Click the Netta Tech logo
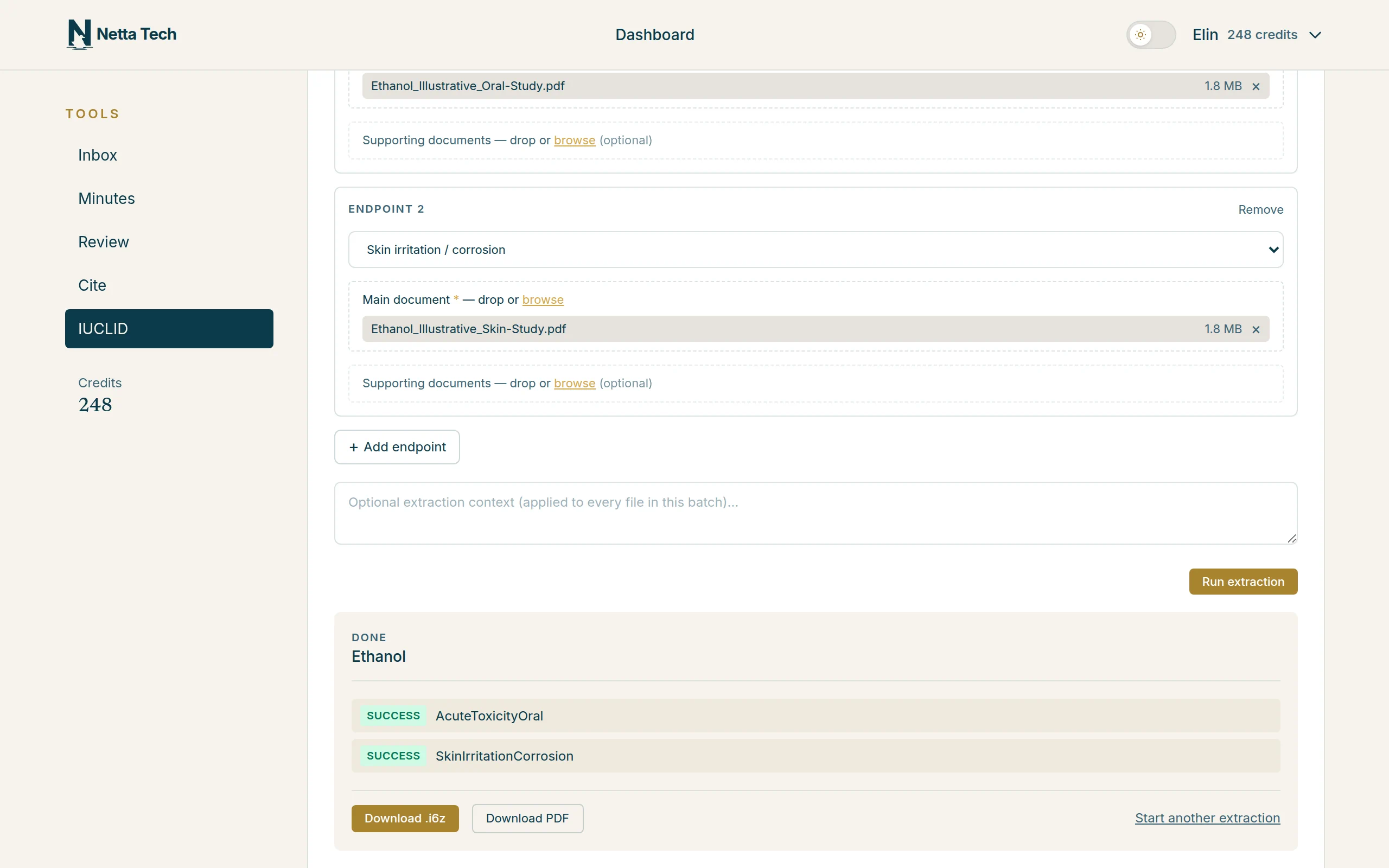 122,34
